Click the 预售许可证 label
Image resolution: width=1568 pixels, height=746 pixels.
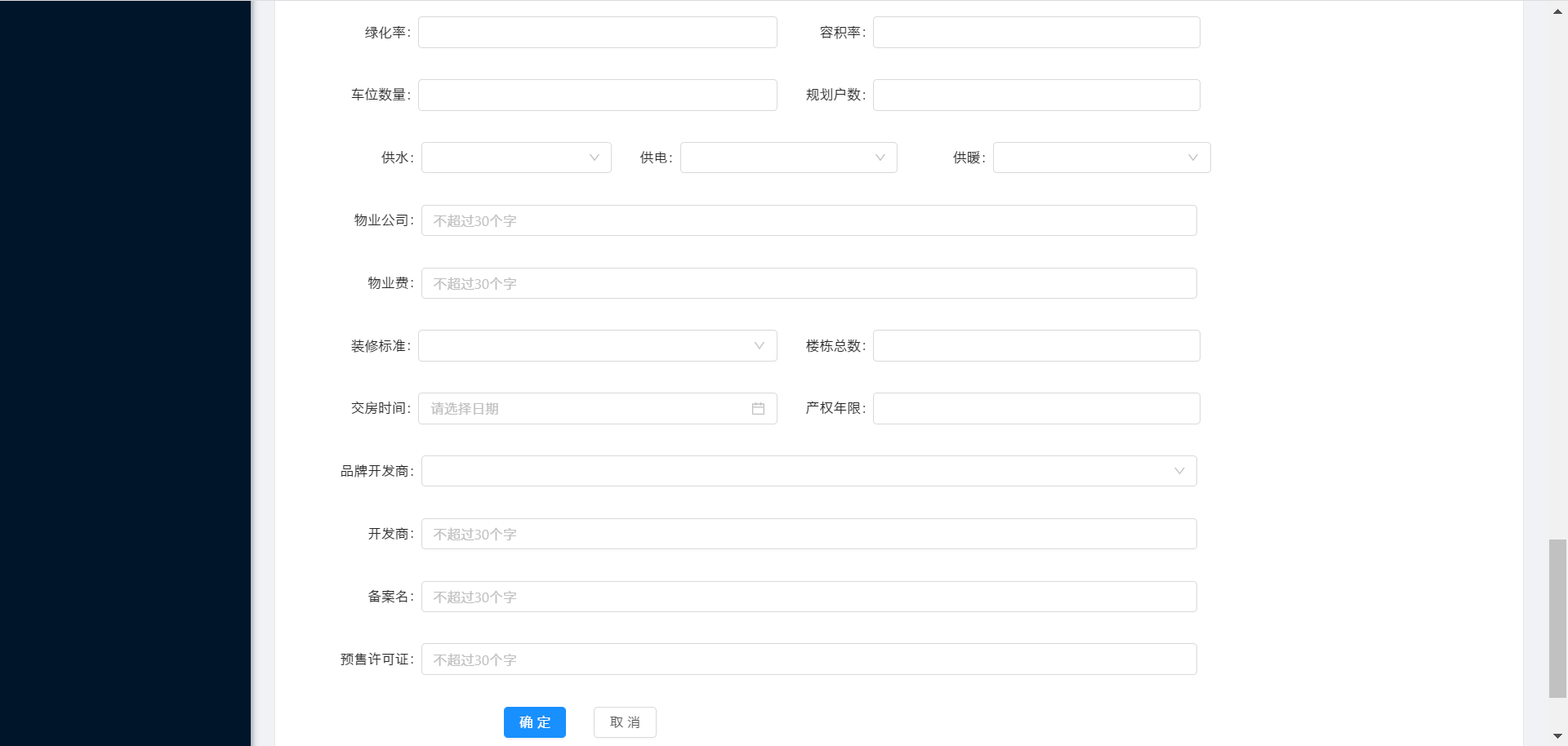click(x=376, y=659)
